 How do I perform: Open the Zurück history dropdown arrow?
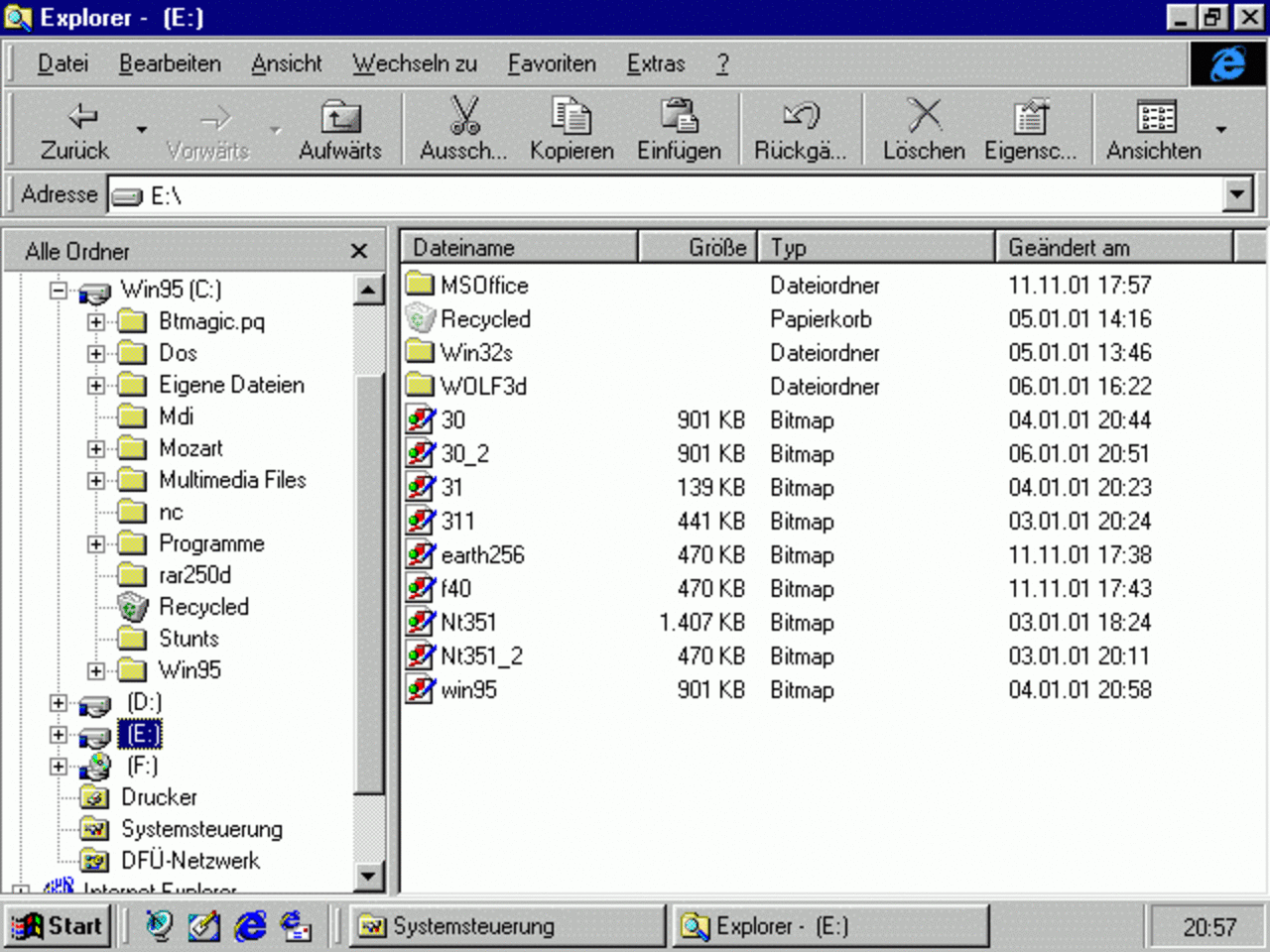pos(141,130)
